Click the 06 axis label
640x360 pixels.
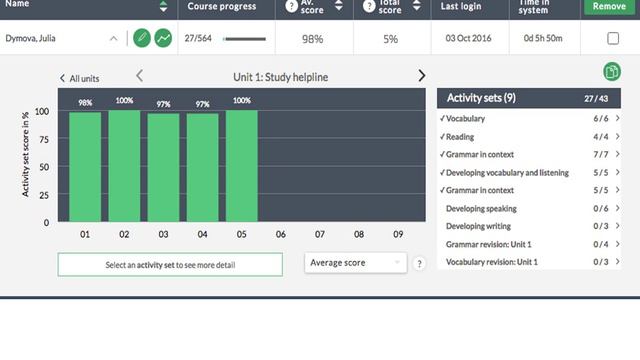[281, 234]
